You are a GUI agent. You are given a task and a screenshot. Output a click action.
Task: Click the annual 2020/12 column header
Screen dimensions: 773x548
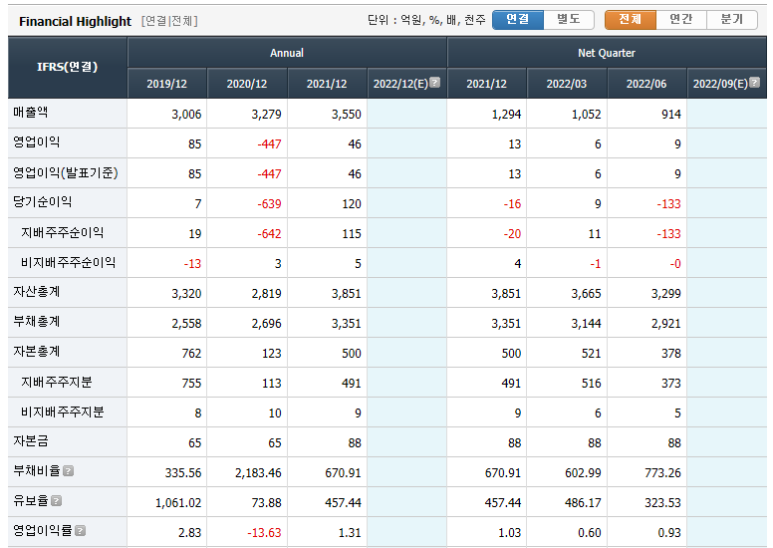[x=247, y=84]
